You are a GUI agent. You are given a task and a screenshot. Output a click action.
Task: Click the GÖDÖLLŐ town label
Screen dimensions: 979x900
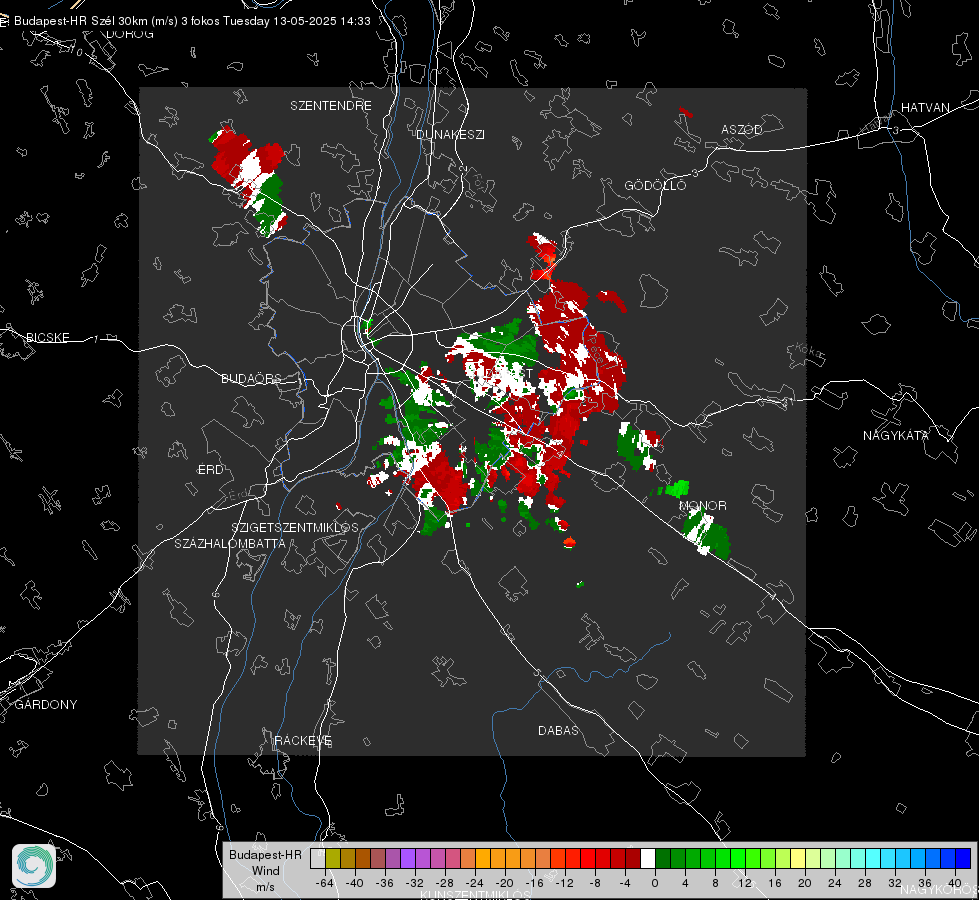[x=655, y=185]
